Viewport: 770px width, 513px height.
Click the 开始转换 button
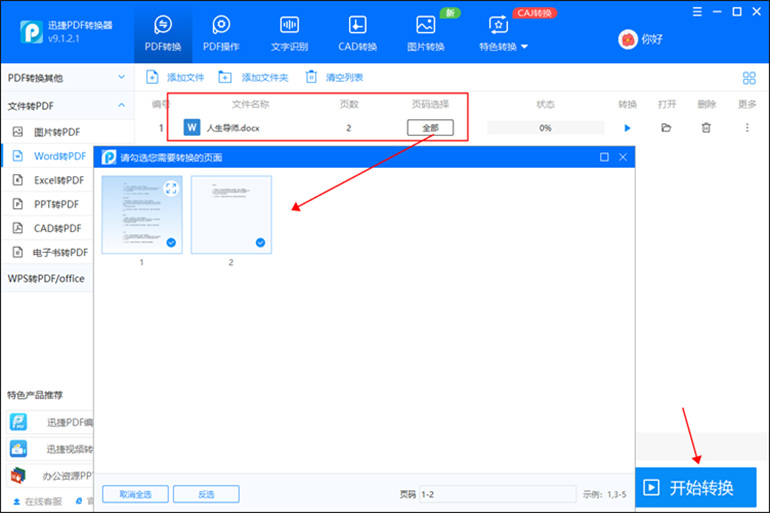696,487
